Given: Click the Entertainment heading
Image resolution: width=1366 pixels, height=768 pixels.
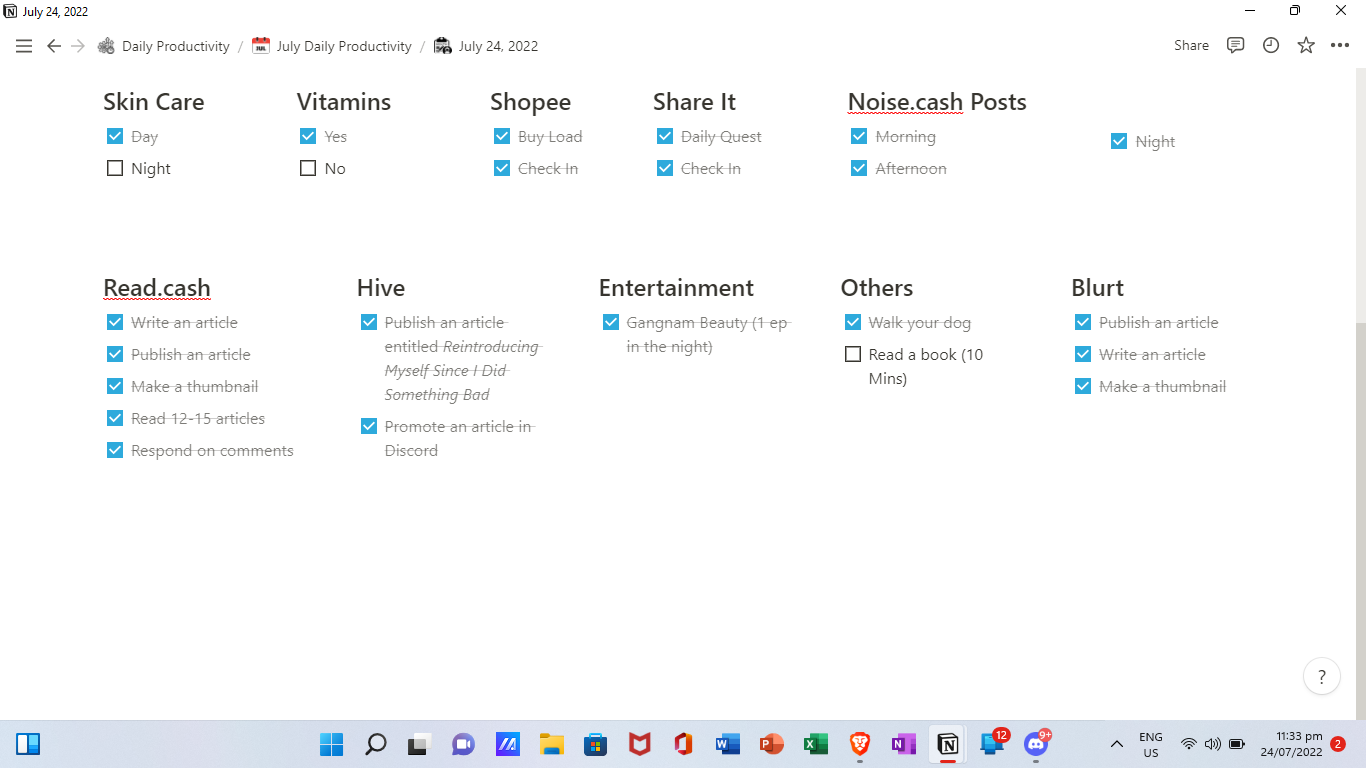Looking at the screenshot, I should (676, 288).
